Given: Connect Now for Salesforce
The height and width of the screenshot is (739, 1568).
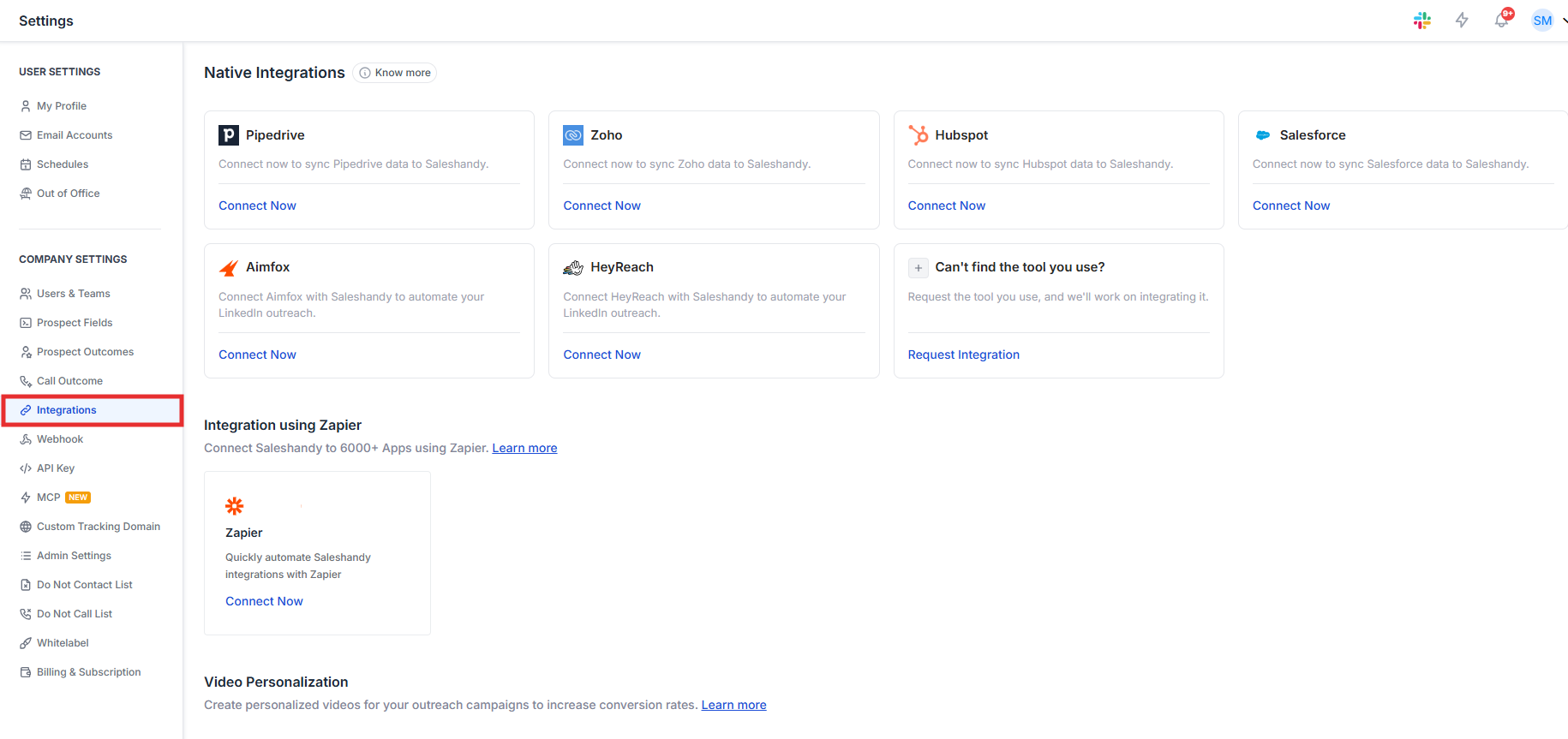Looking at the screenshot, I should coord(1291,206).
